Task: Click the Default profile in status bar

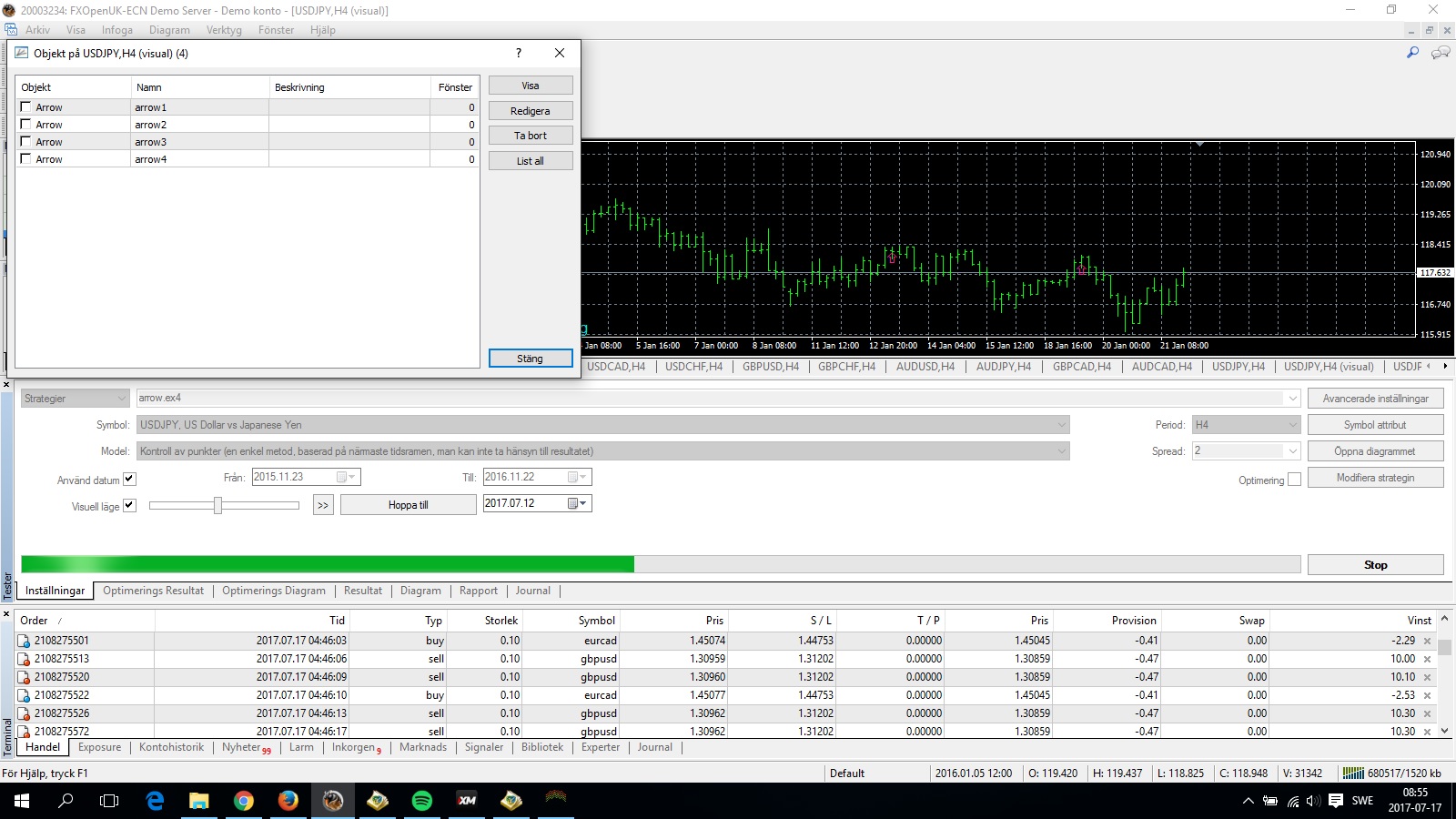Action: coord(847,773)
